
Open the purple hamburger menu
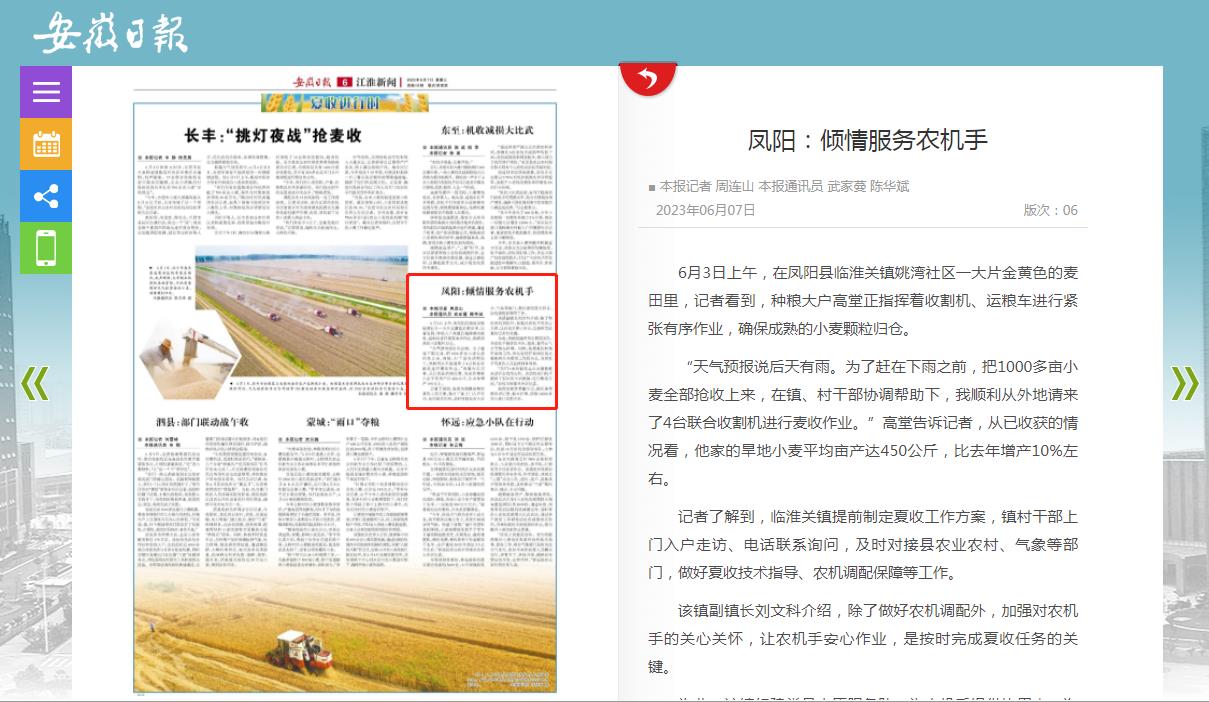(46, 92)
